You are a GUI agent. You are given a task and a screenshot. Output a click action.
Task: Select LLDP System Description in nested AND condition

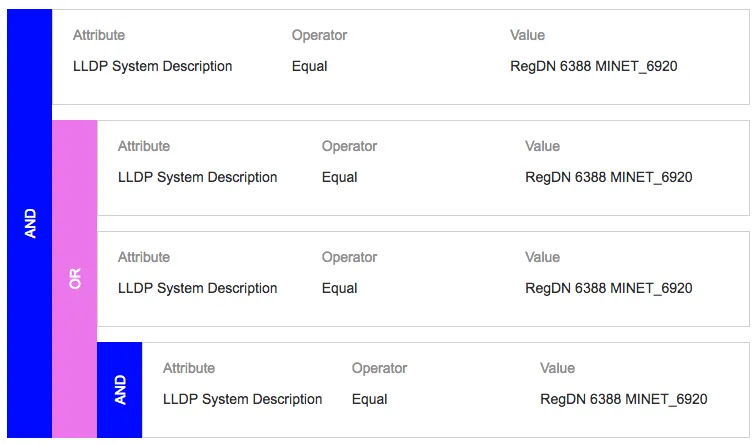242,399
